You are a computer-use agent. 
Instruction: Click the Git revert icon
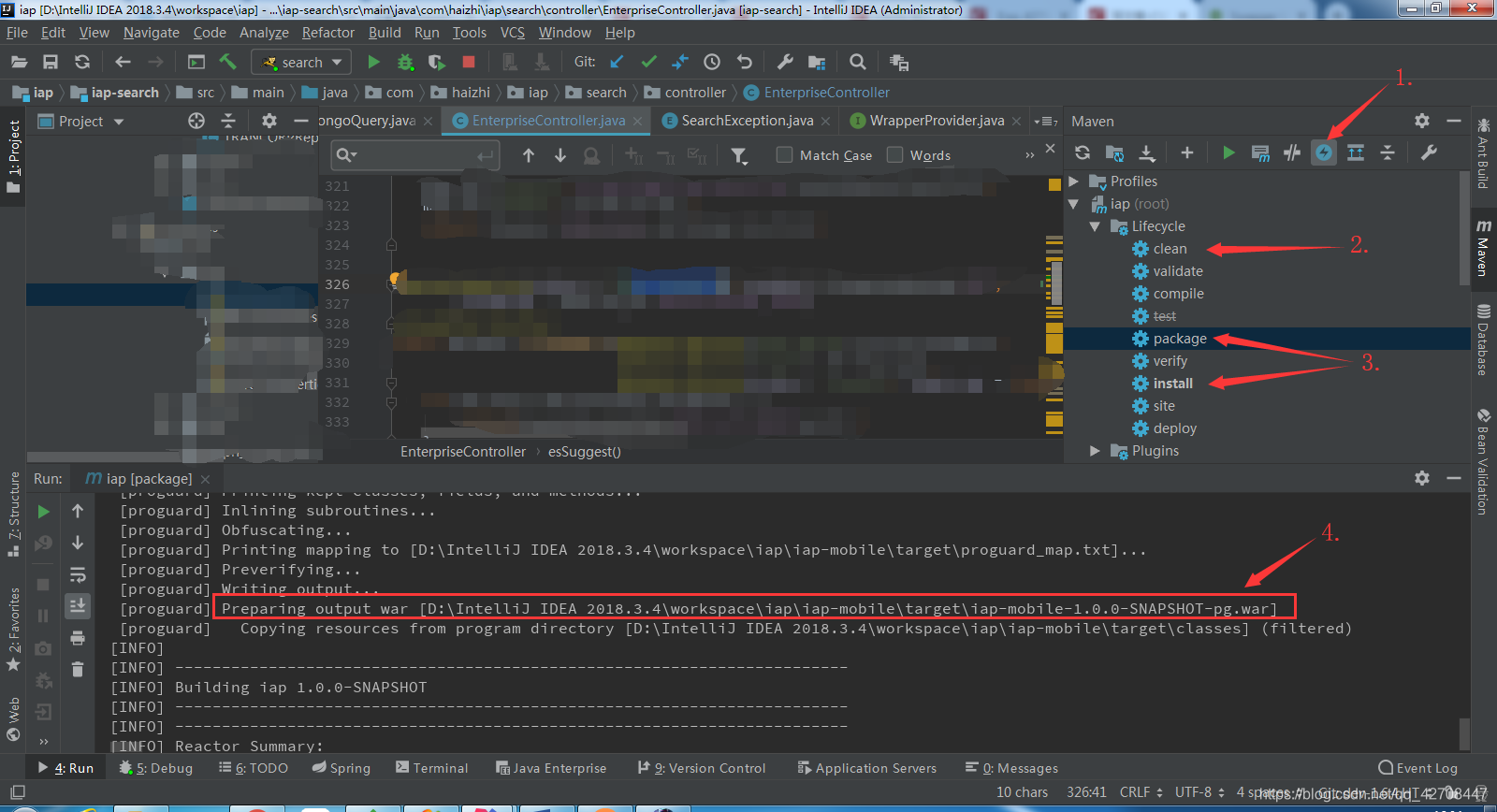tap(744, 62)
